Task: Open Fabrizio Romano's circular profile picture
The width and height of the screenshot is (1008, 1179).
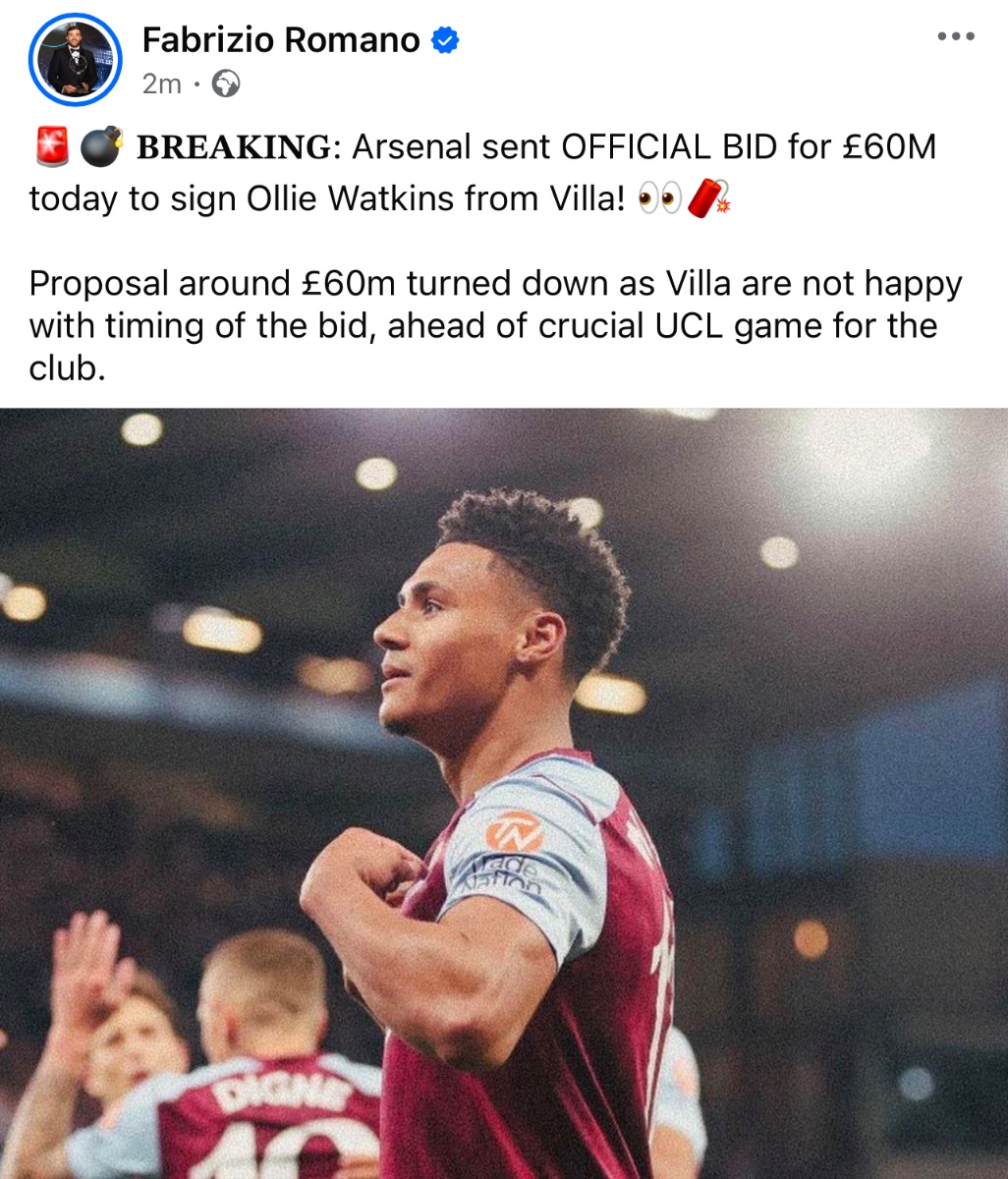Action: coord(75,59)
